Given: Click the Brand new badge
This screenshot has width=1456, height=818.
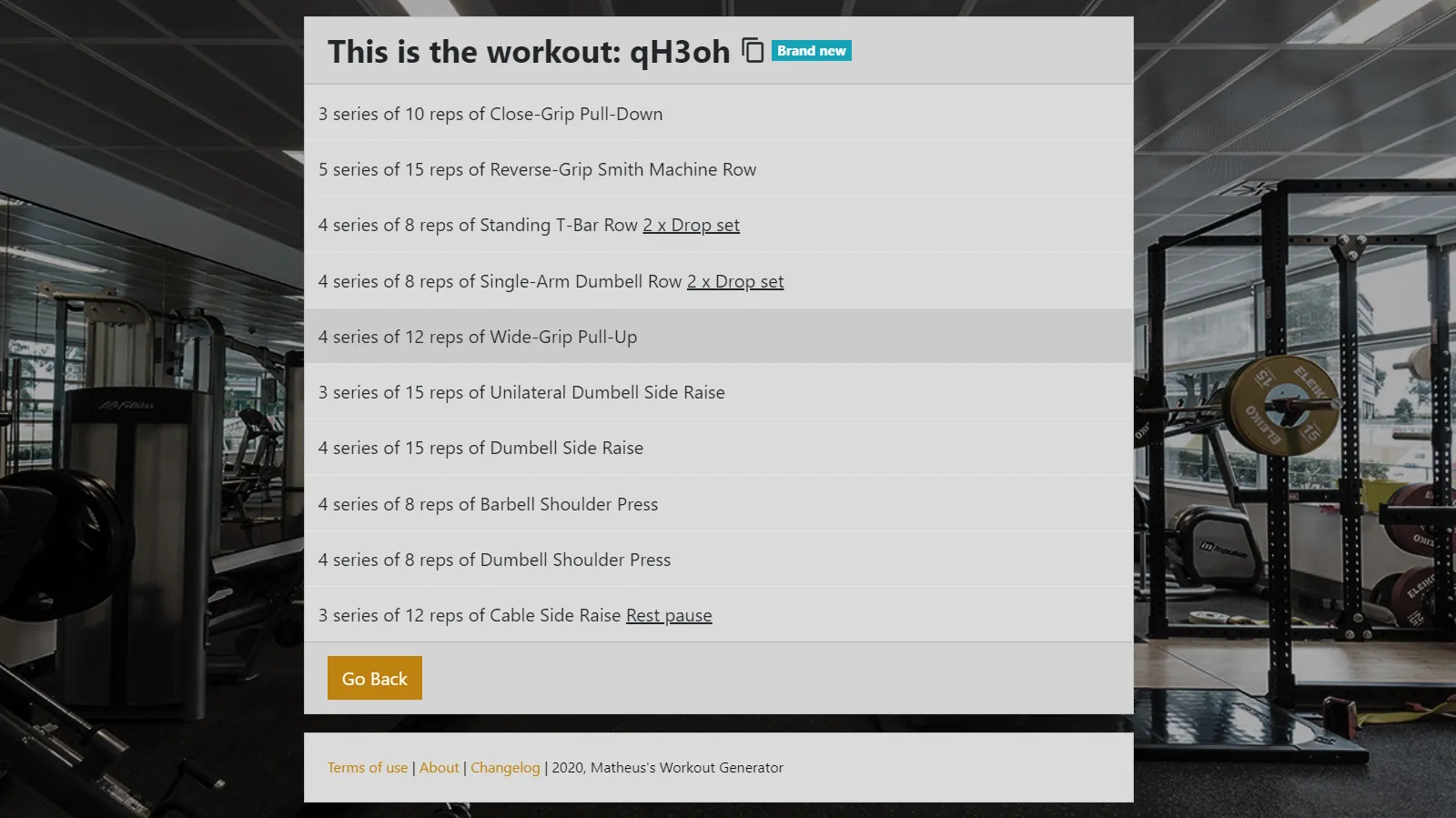Looking at the screenshot, I should coord(812,51).
